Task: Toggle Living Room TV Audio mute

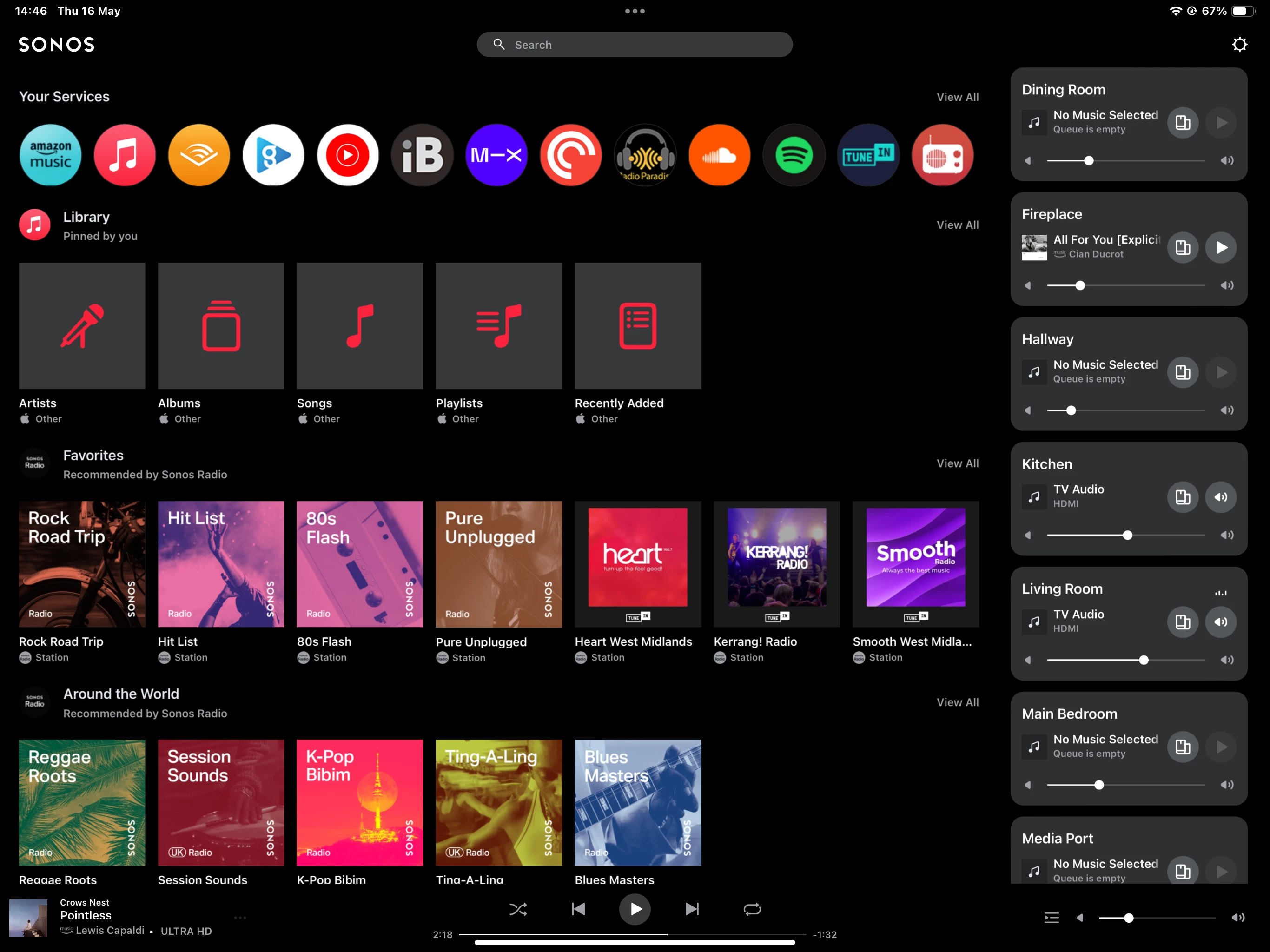Action: coord(1221,622)
